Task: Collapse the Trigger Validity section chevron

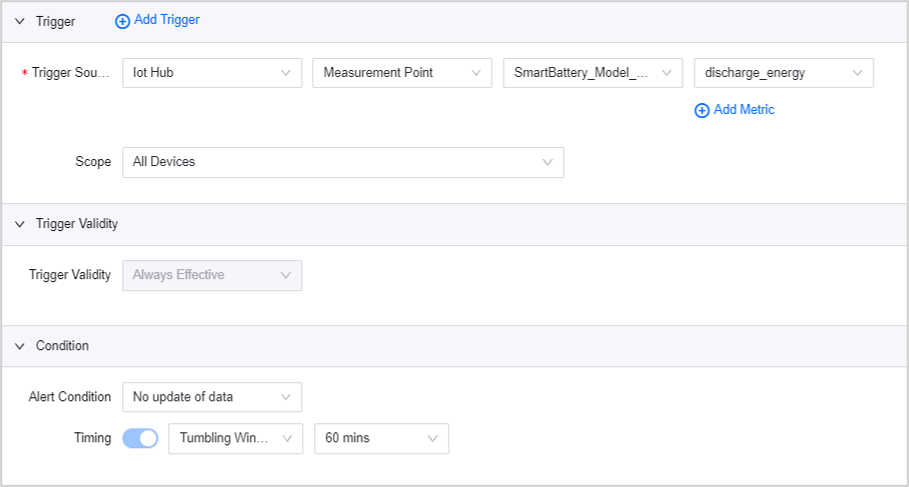Action: (19, 224)
